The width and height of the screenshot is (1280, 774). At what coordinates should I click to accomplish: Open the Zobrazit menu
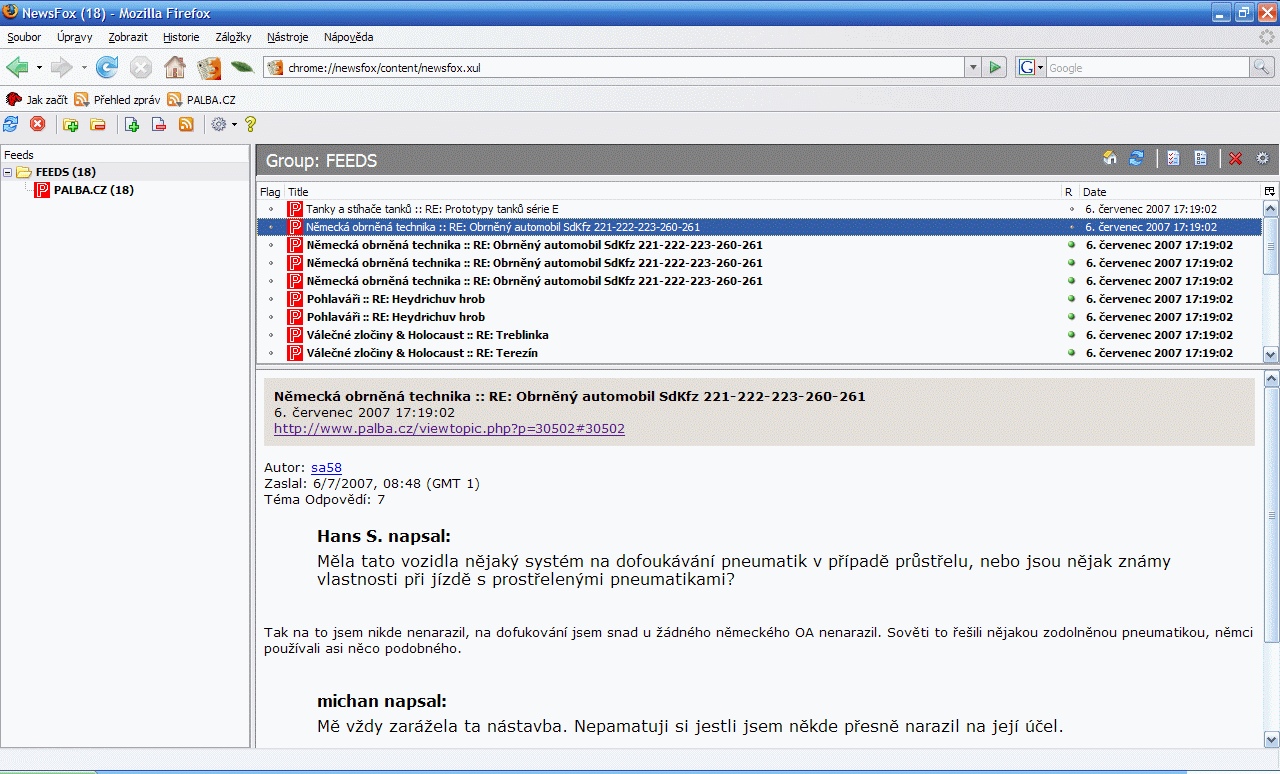click(128, 37)
